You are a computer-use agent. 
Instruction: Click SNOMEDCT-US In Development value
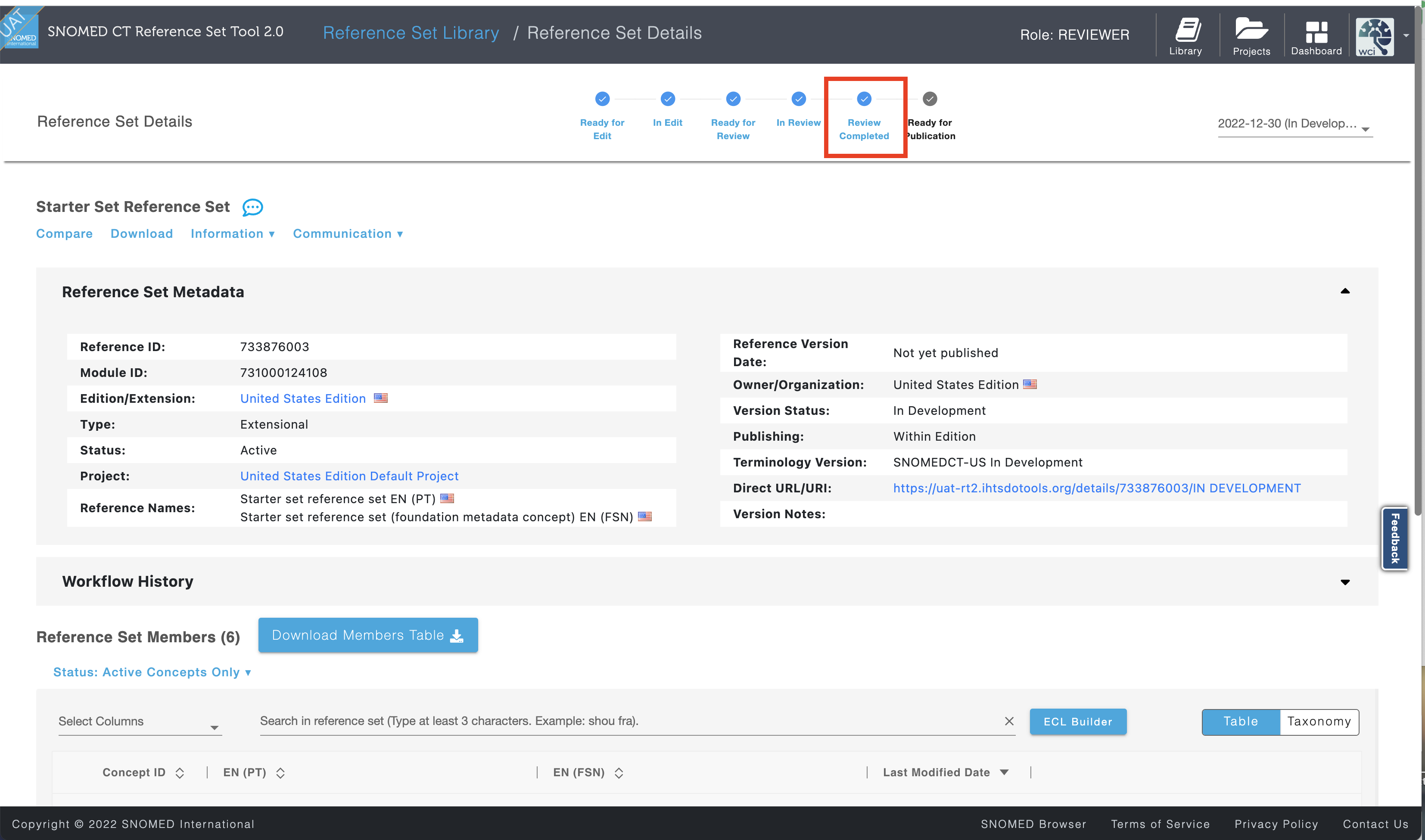[x=987, y=462]
